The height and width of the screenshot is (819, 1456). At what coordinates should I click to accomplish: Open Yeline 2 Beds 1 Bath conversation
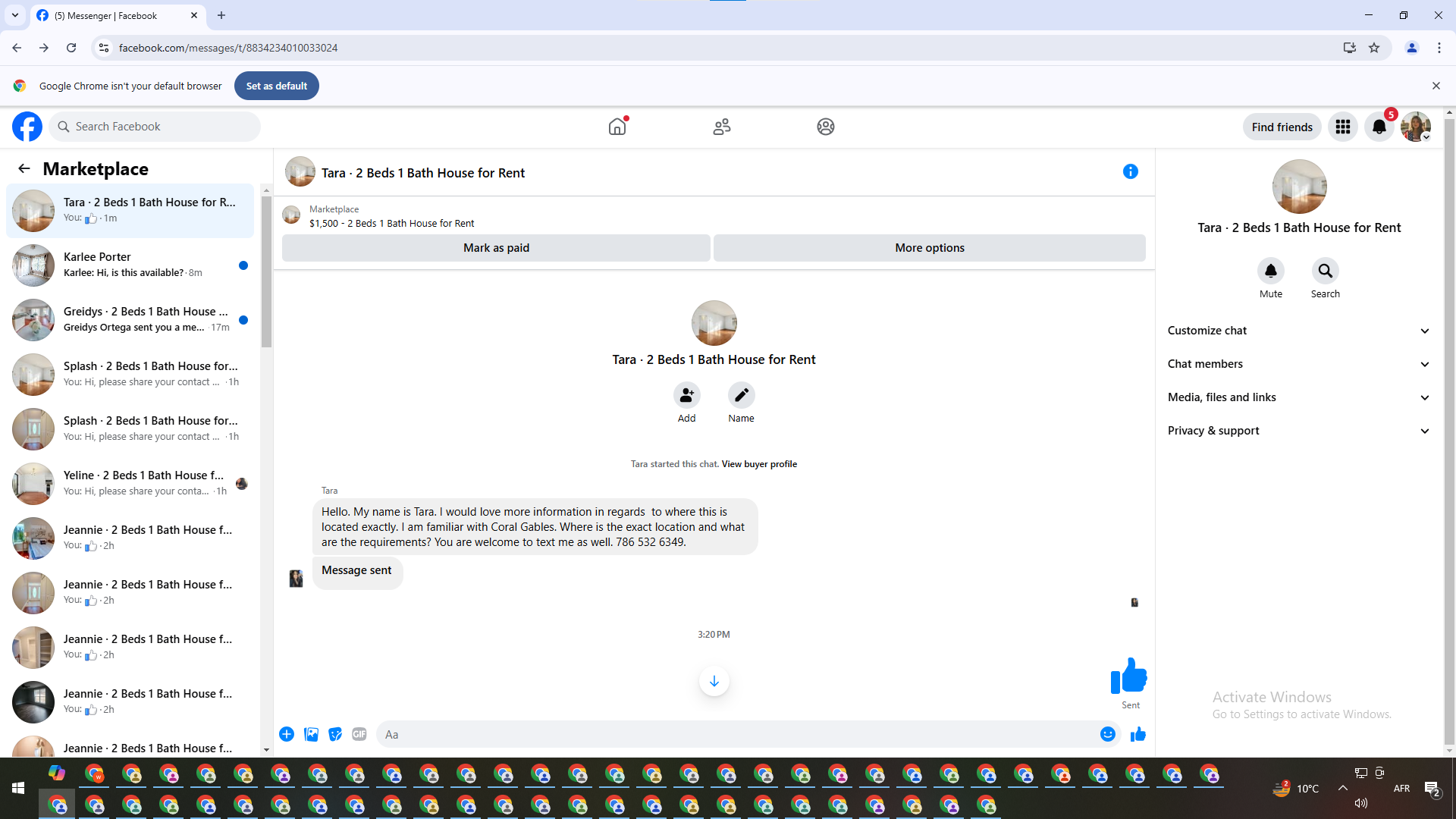[x=130, y=484]
